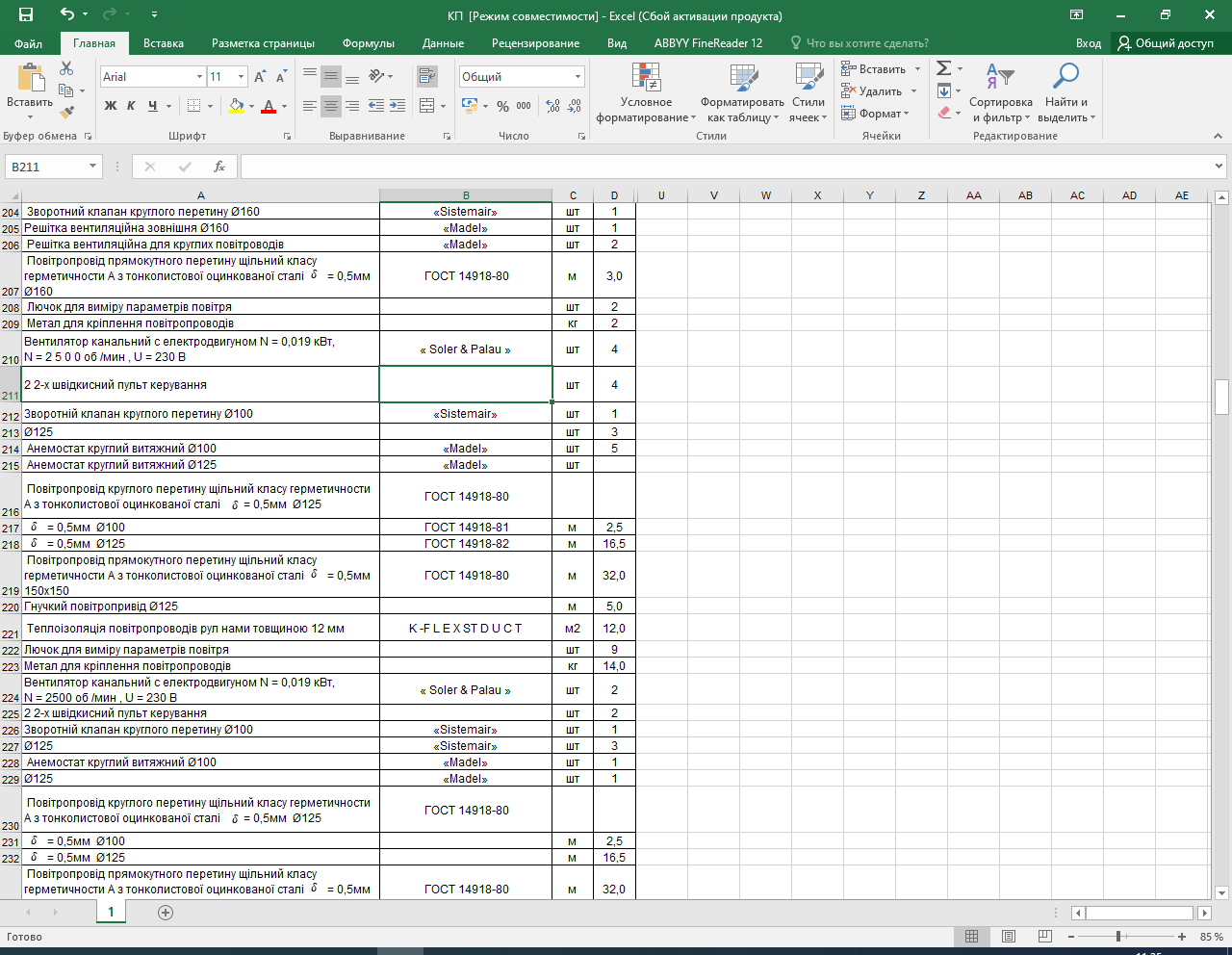Expand the formula bar

(x=1219, y=167)
